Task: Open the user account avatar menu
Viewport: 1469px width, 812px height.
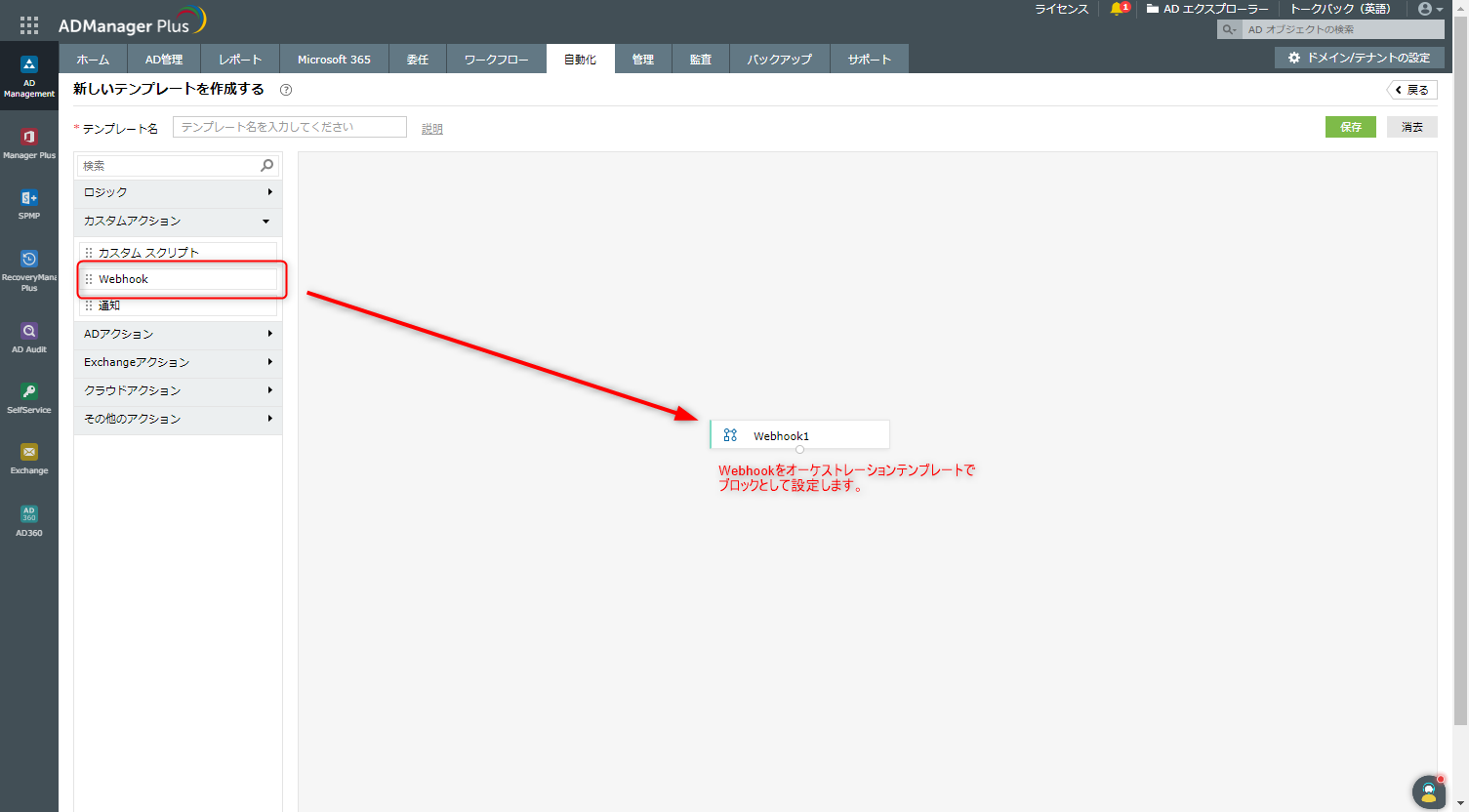Action: [x=1430, y=9]
